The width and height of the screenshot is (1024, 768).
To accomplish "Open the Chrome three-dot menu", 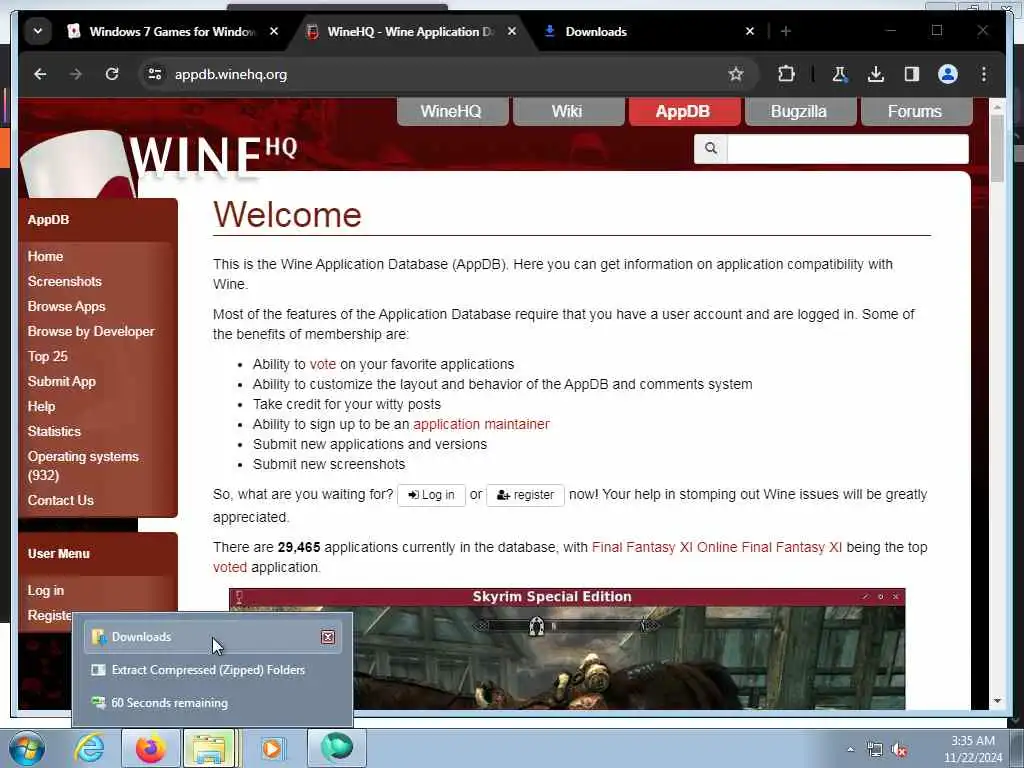I will tap(984, 74).
